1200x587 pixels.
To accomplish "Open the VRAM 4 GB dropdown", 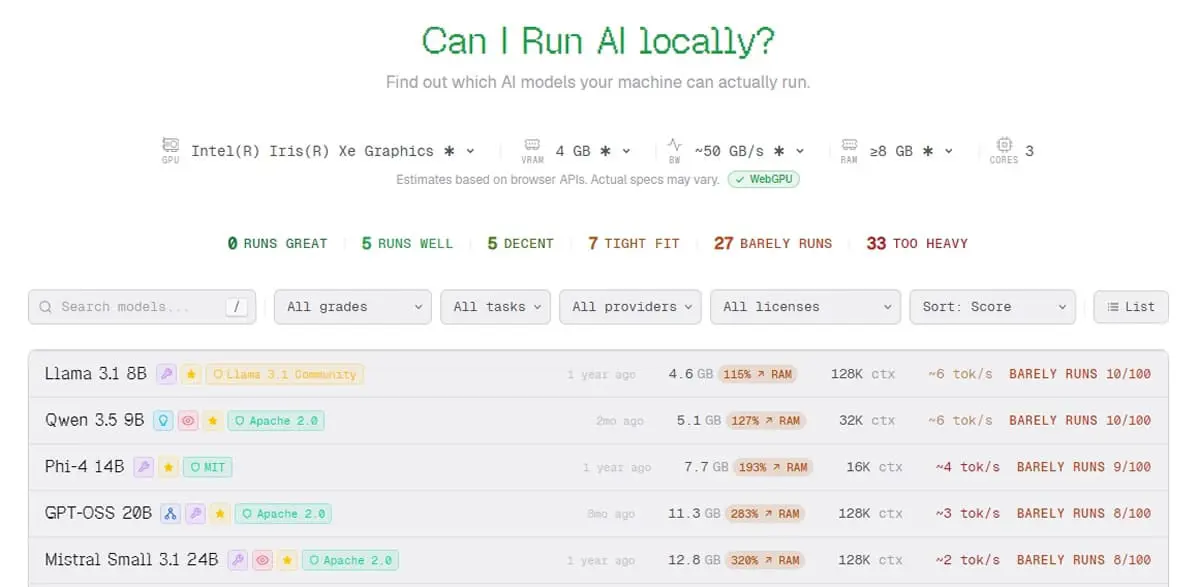I will [x=593, y=151].
